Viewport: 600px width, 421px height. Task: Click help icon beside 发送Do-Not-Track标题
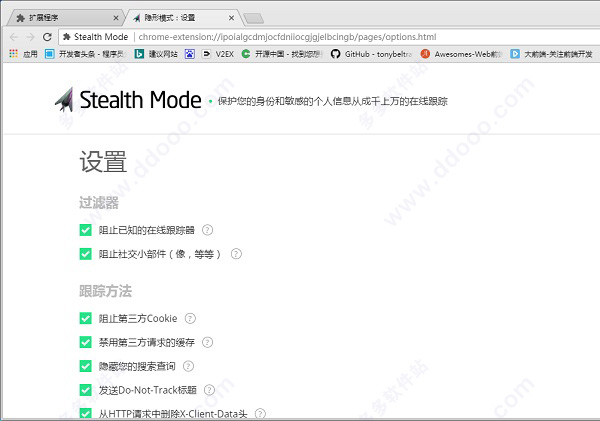pos(209,390)
